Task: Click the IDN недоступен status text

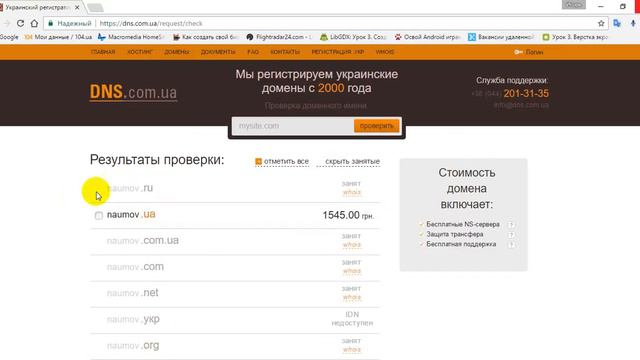Action: (x=352, y=318)
